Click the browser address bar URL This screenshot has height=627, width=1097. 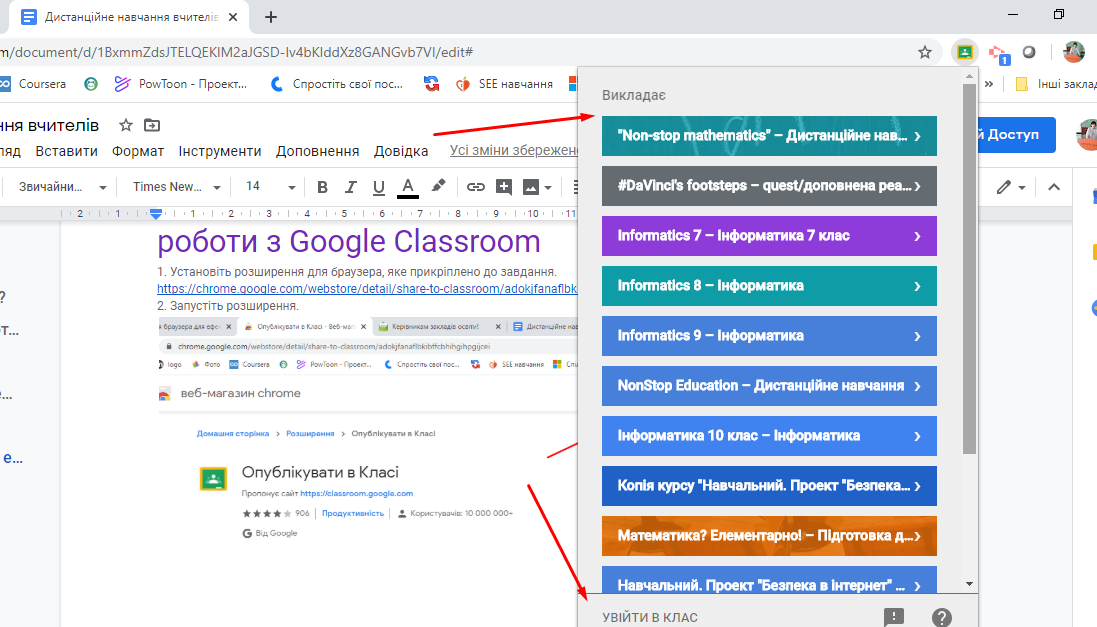coord(237,52)
